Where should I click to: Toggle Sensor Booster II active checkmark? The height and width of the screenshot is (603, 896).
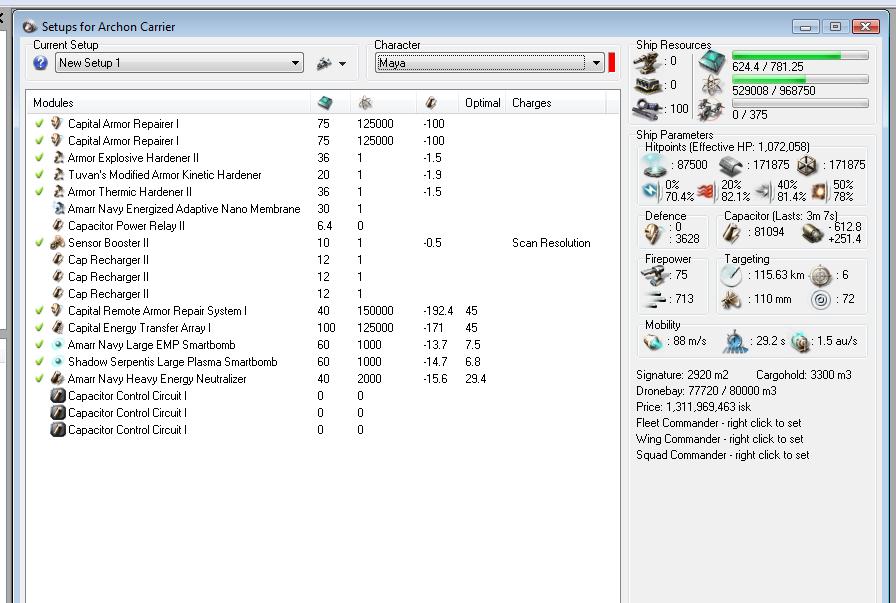click(39, 243)
